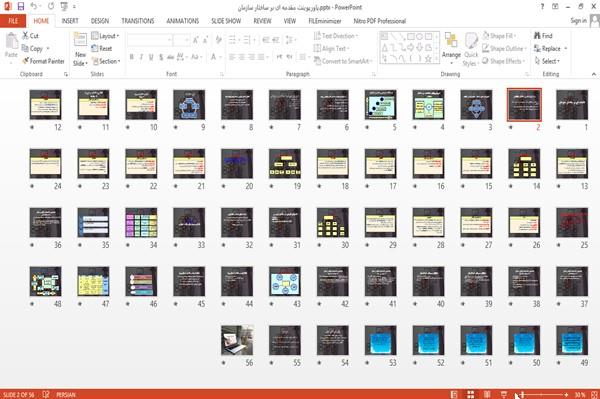Toggle text Shadow

(161, 57)
